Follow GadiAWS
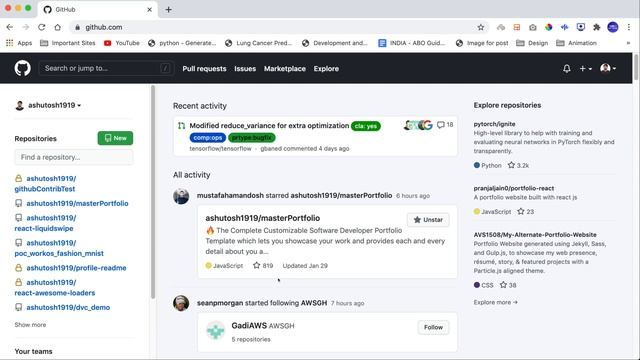The image size is (640, 360). pos(433,327)
